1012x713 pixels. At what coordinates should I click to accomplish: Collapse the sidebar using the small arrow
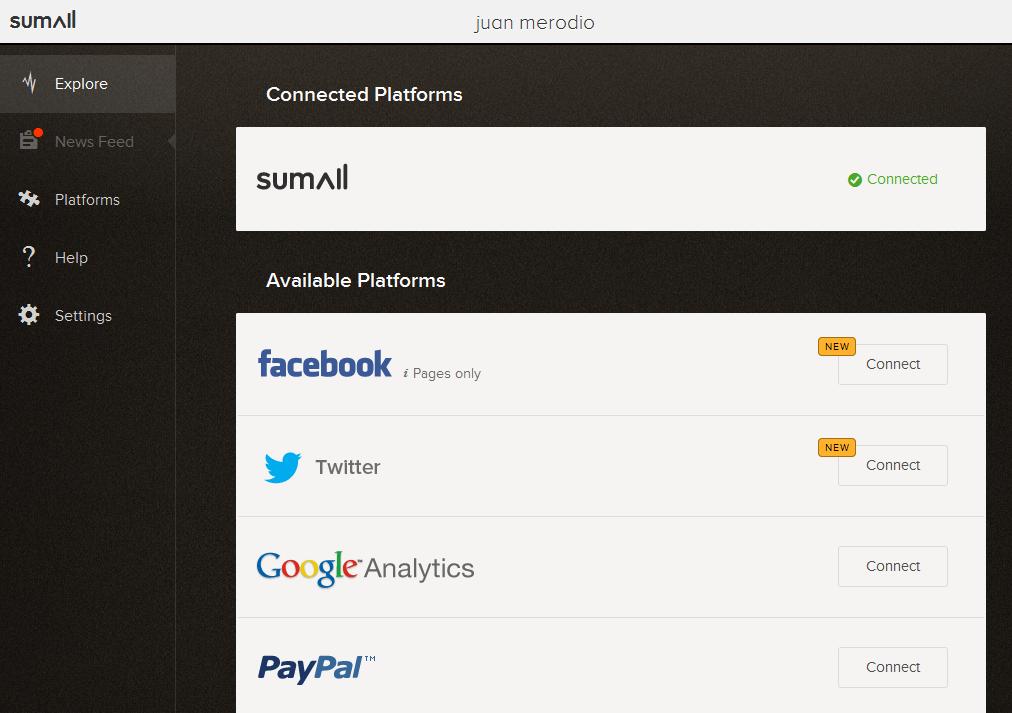(172, 141)
